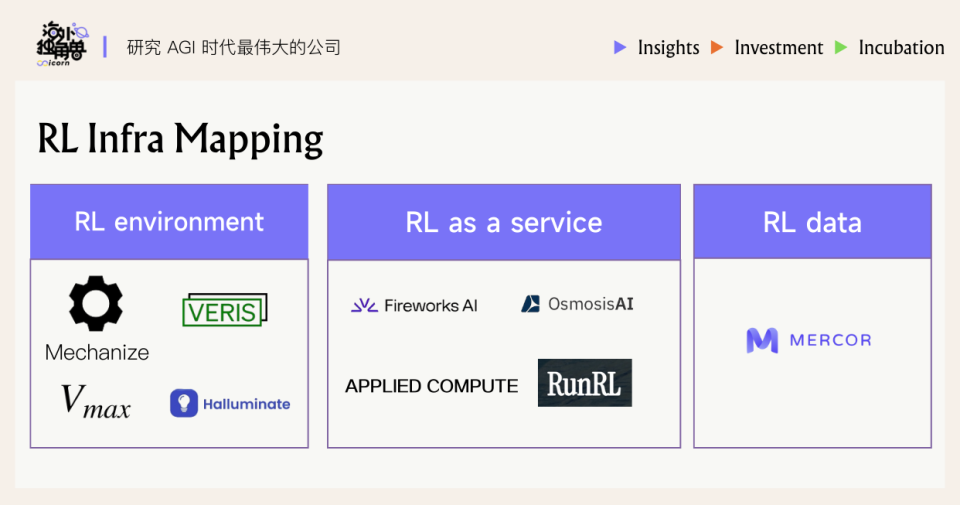Viewport: 960px width, 505px height.
Task: Click the RL environment header
Action: (x=169, y=222)
